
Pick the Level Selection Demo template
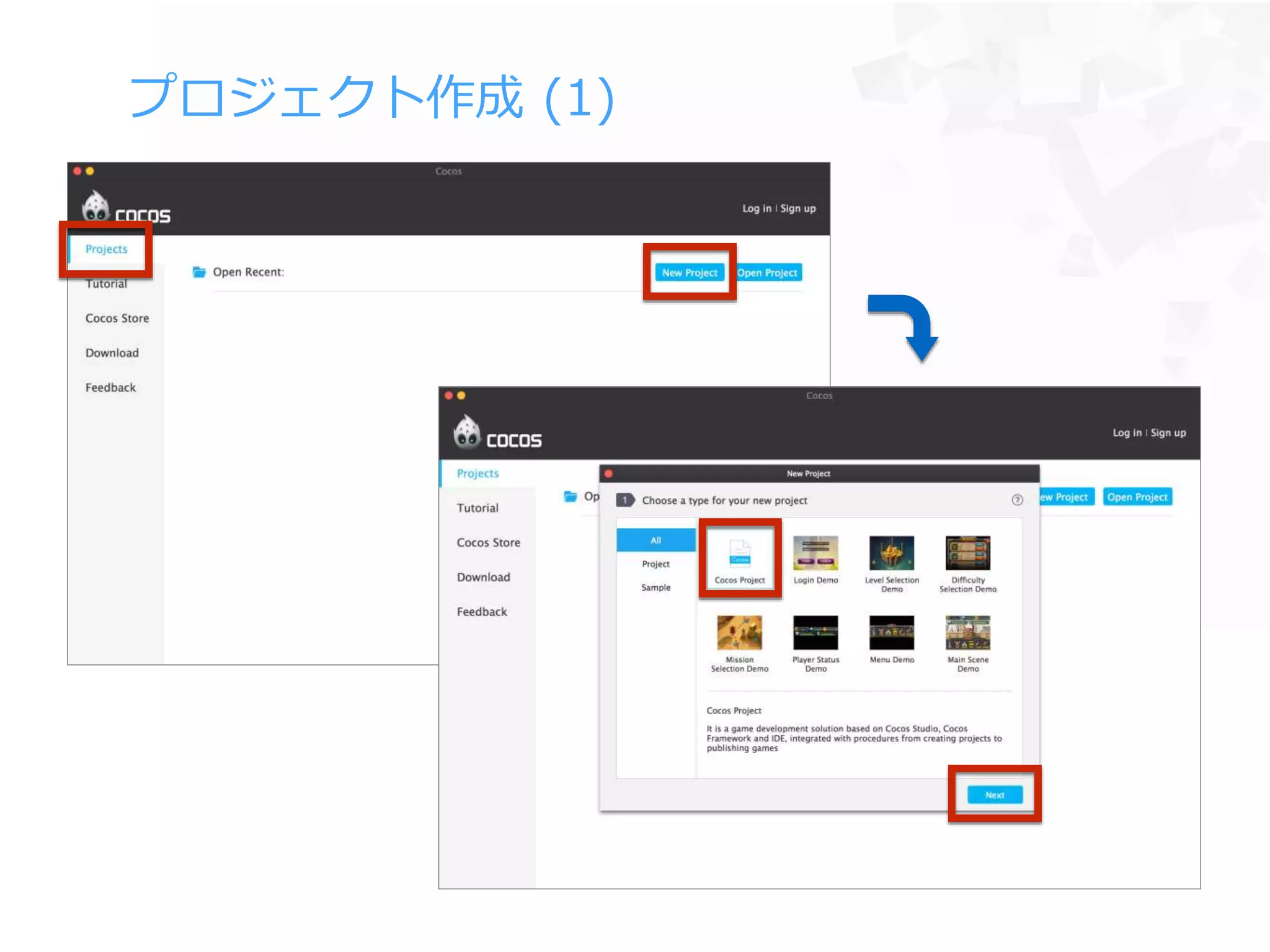click(891, 553)
